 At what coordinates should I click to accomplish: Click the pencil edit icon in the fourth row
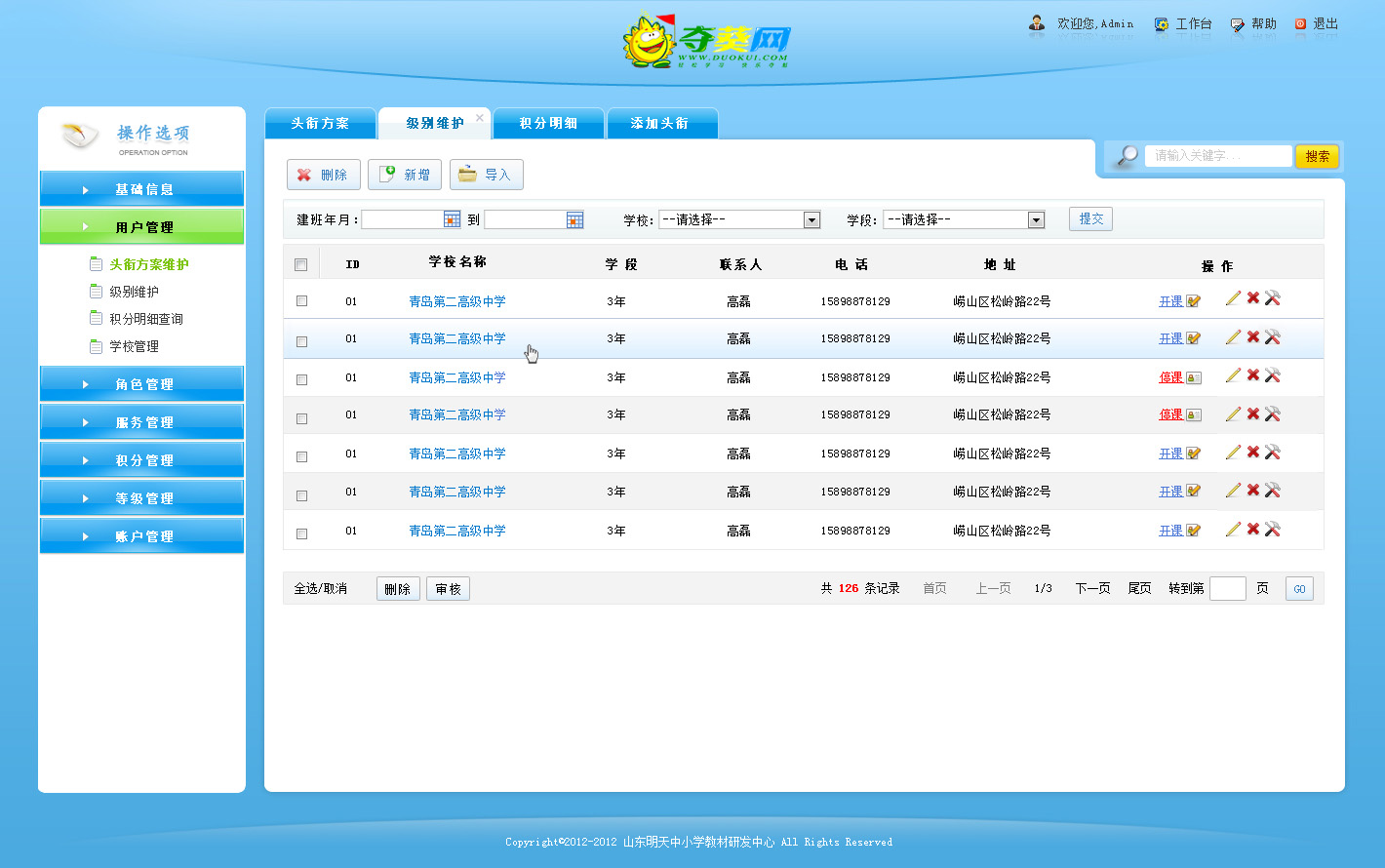pos(1234,414)
